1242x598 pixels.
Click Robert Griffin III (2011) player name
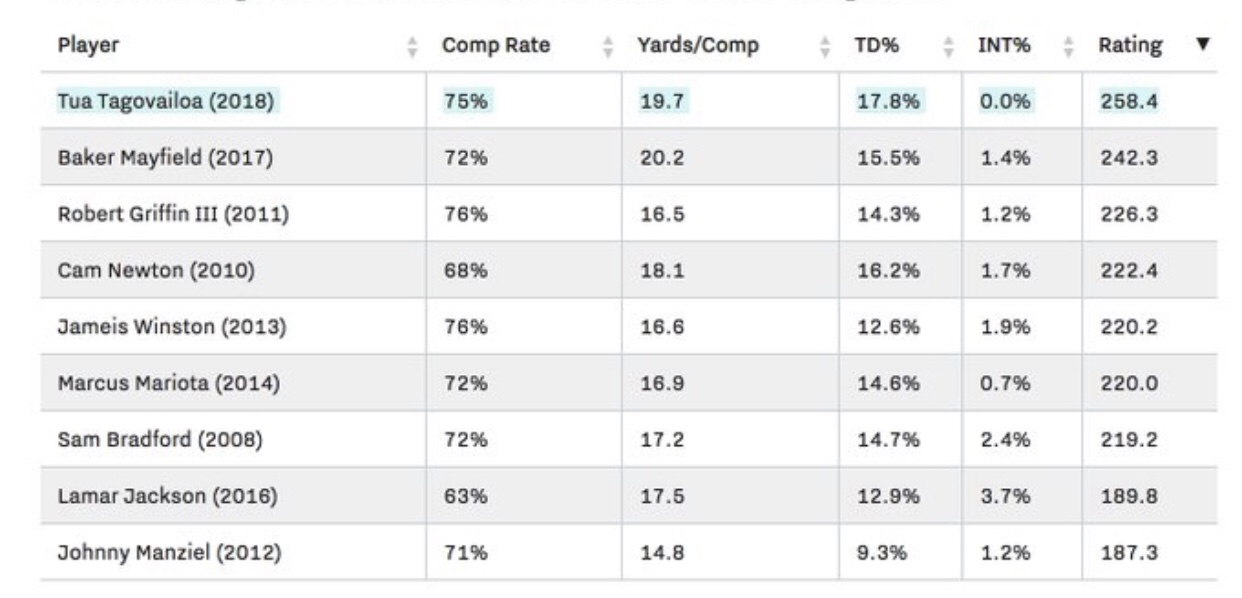174,213
